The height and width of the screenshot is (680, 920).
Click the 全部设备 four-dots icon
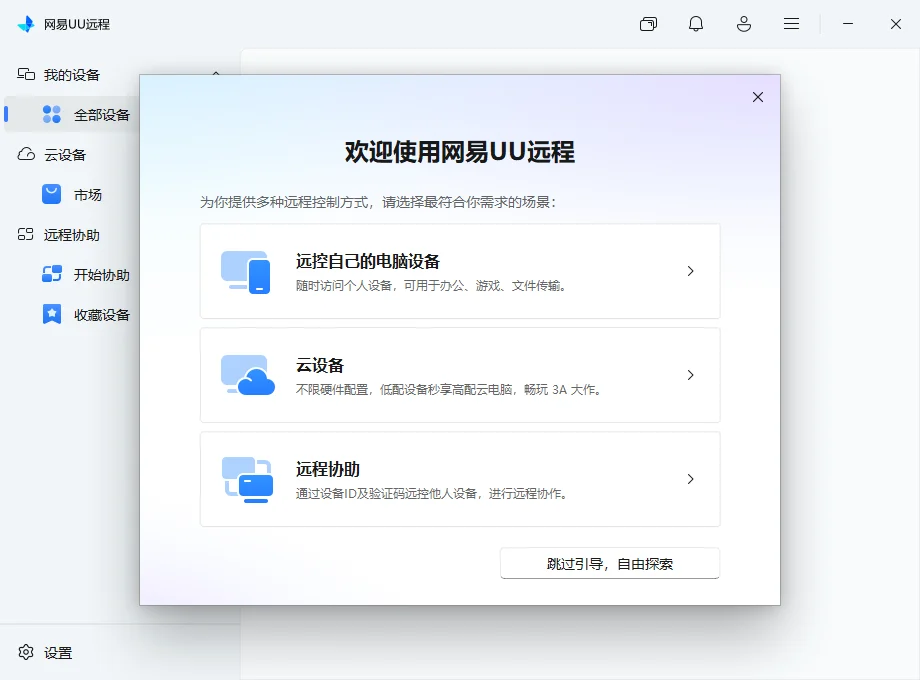[52, 114]
